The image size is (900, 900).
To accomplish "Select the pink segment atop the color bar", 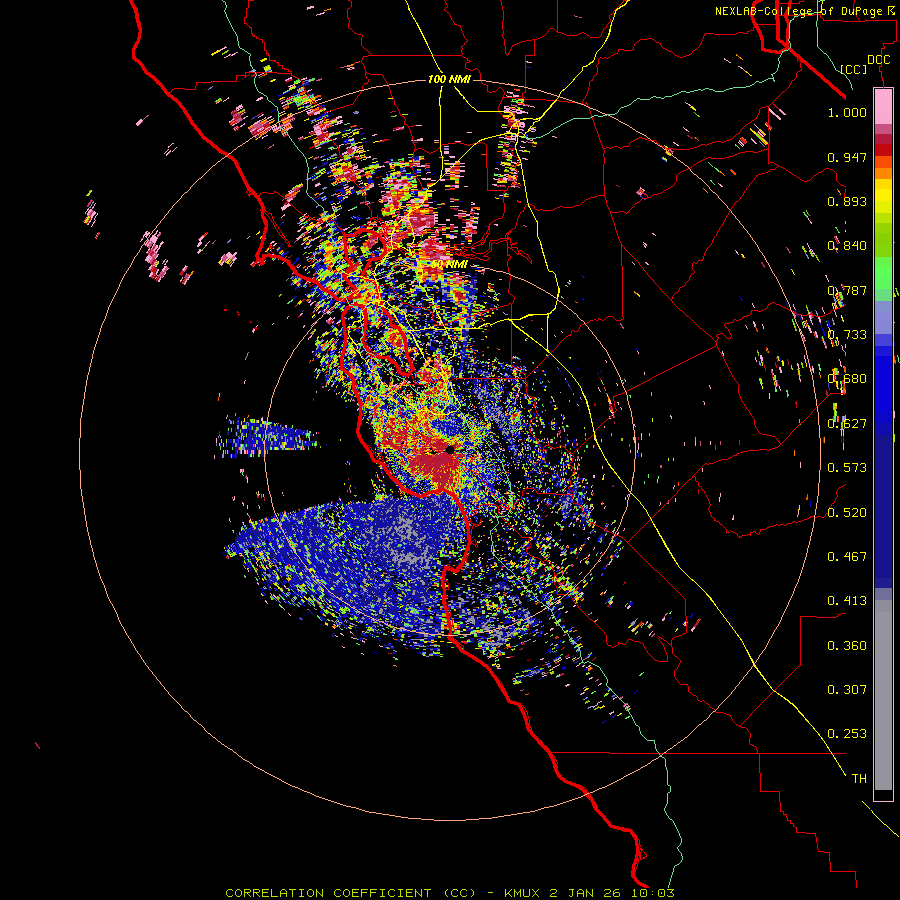I will (883, 107).
